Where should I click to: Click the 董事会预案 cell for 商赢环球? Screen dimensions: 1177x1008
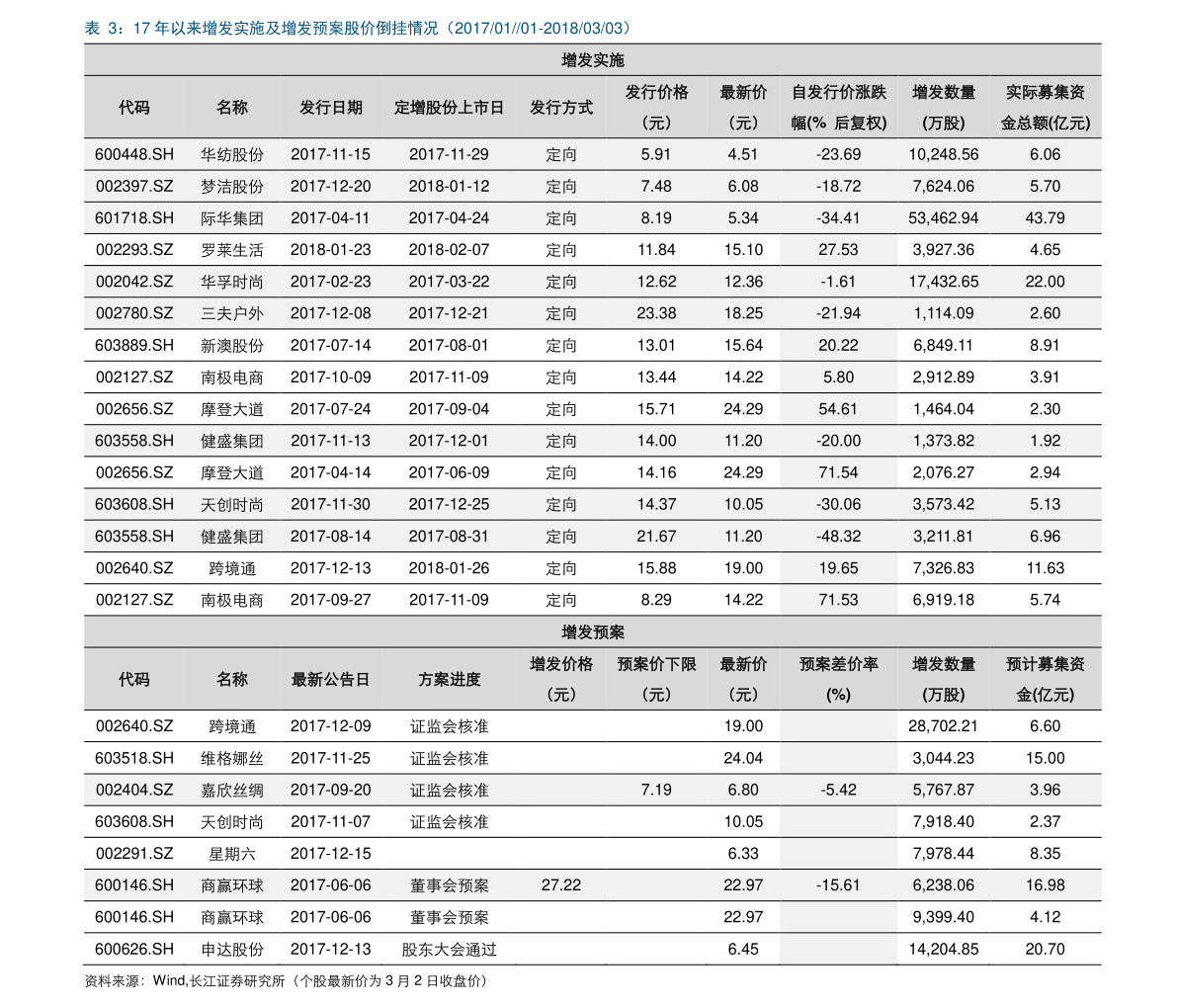click(x=451, y=884)
